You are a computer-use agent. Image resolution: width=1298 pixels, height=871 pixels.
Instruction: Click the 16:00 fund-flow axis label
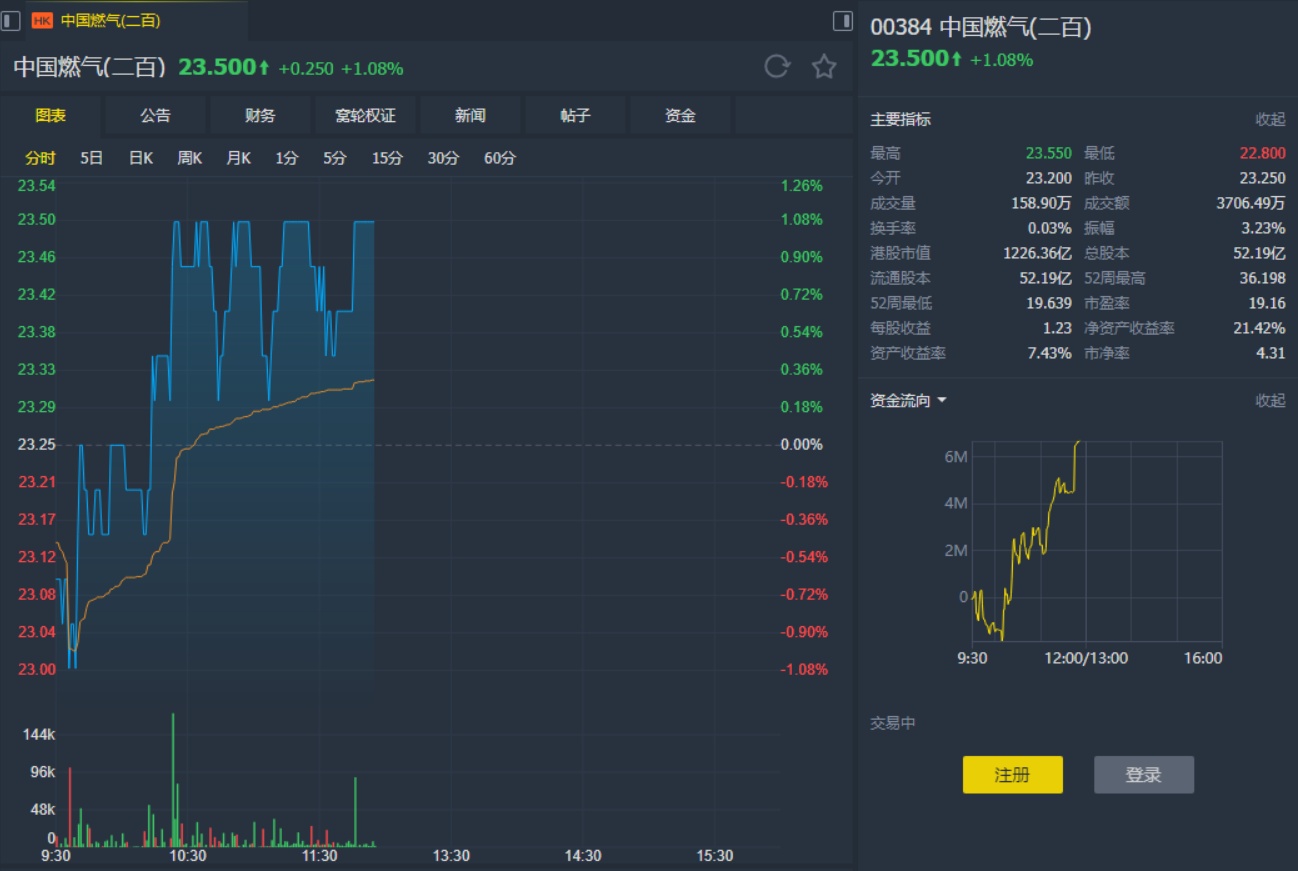tap(1203, 658)
